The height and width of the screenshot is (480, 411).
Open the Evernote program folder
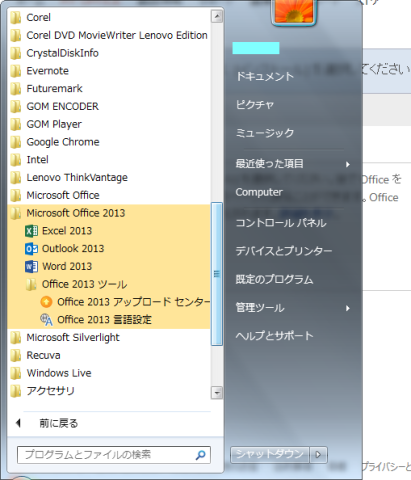pos(109,71)
